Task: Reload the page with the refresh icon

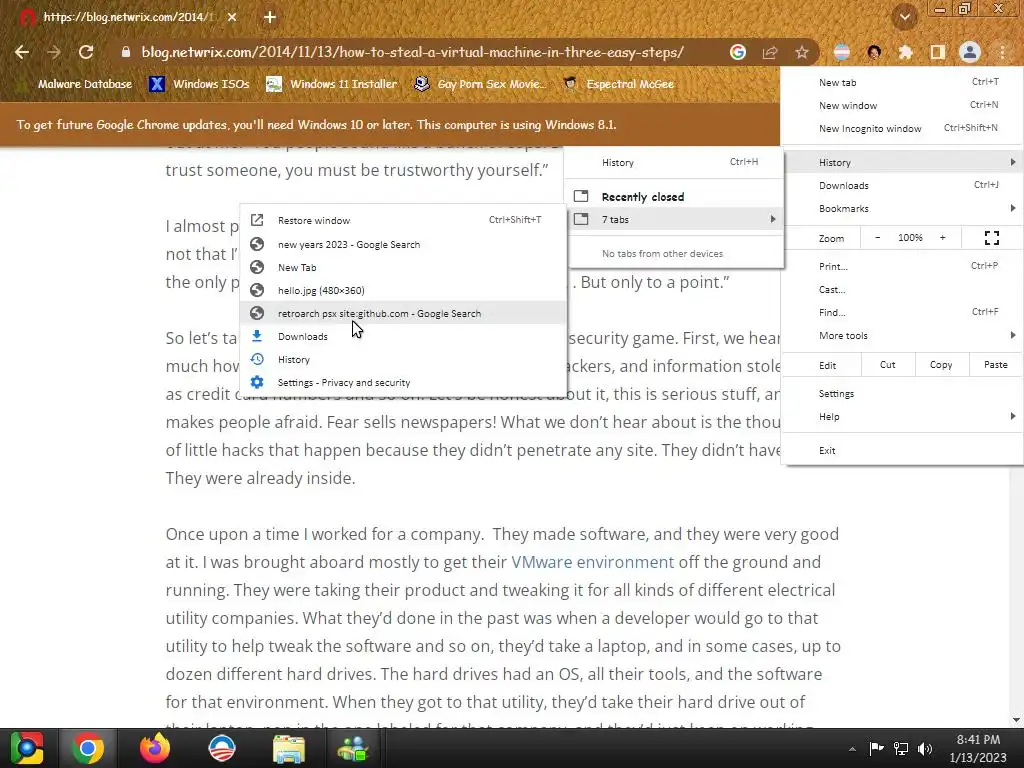Action: click(86, 52)
